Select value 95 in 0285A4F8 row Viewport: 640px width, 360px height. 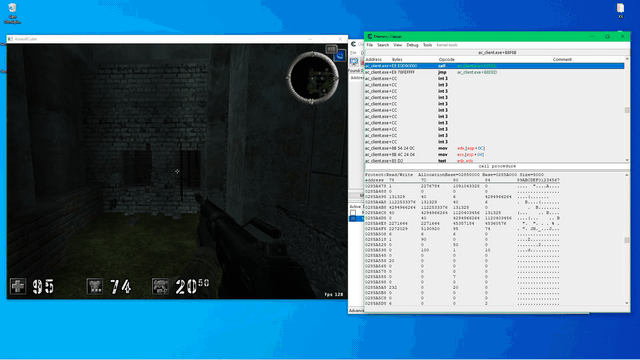click(456, 229)
